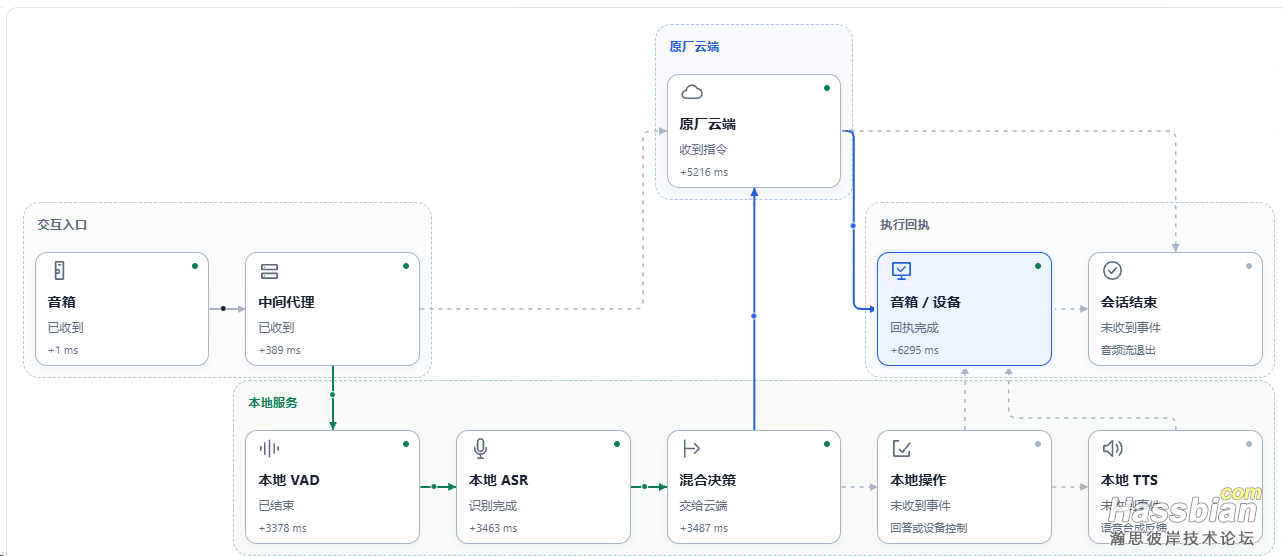Image resolution: width=1283 pixels, height=556 pixels.
Task: Click the waveform icon on the 本地 VAD card
Action: click(269, 449)
